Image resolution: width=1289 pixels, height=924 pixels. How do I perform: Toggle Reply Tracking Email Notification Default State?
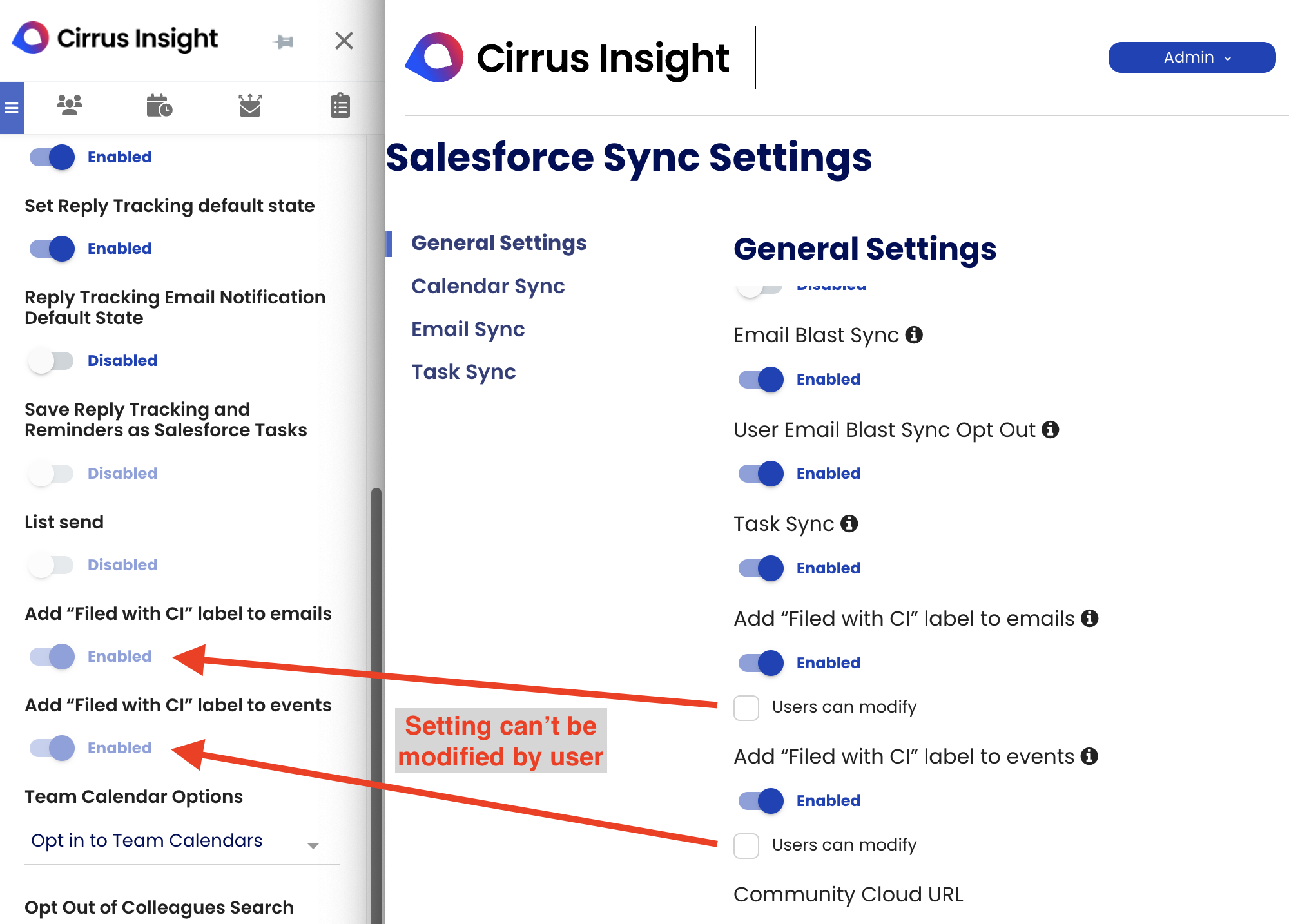[51, 361]
